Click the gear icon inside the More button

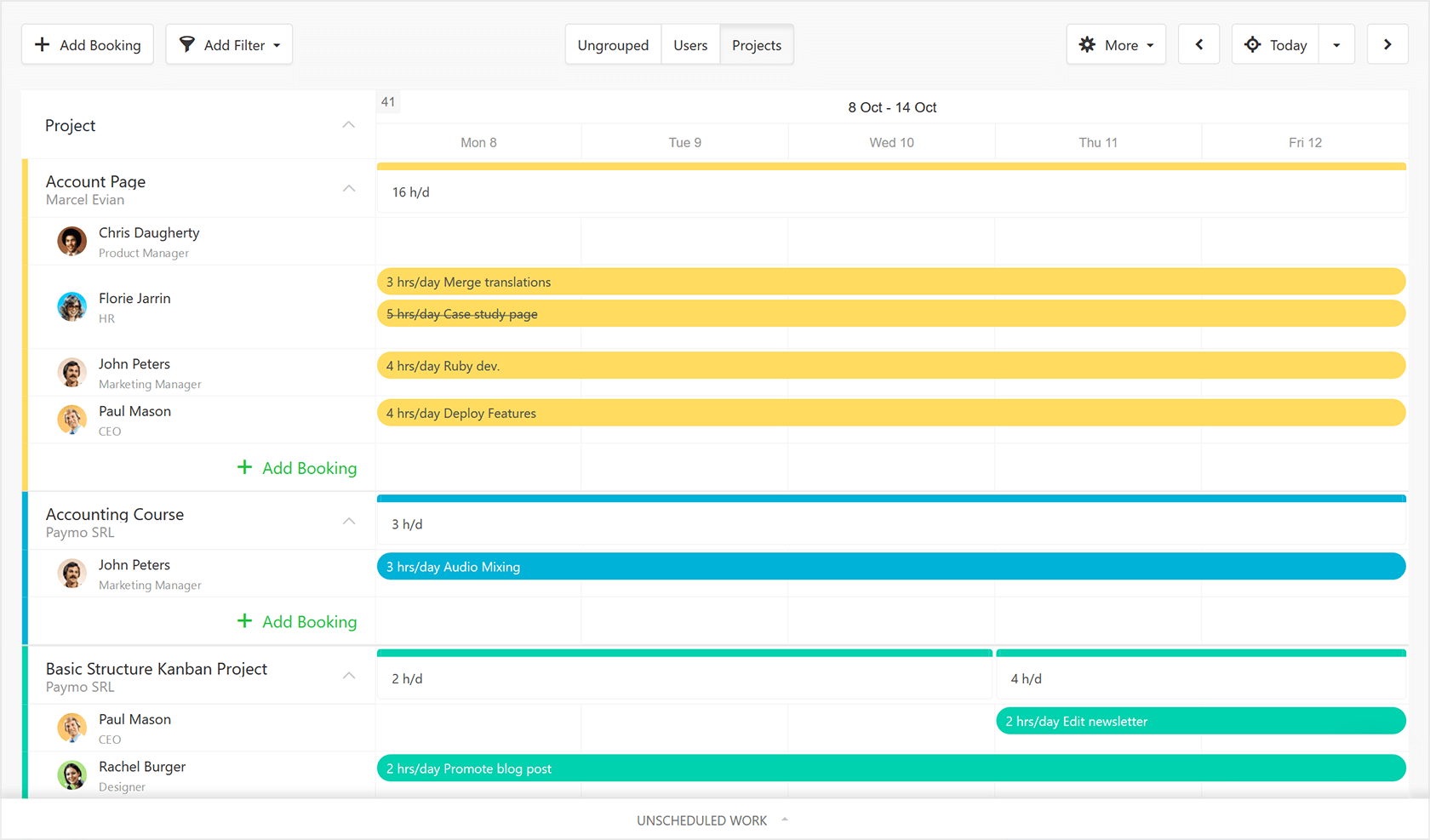click(1088, 44)
